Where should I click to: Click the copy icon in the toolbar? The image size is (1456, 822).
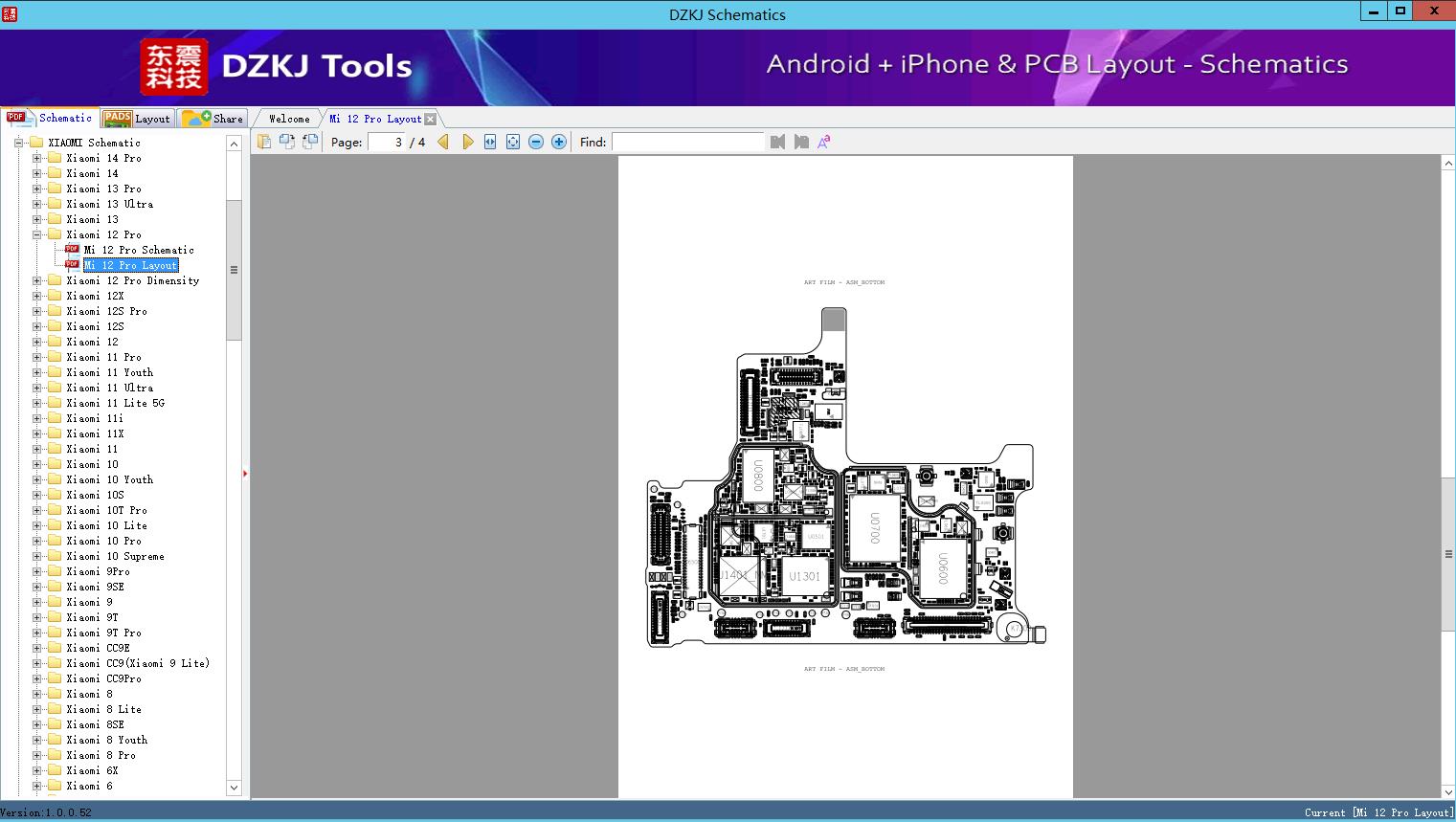(x=264, y=142)
